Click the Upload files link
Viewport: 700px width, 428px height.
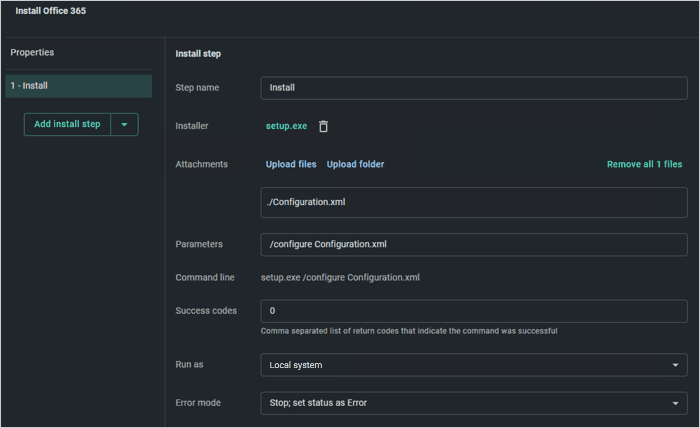pyautogui.click(x=291, y=164)
